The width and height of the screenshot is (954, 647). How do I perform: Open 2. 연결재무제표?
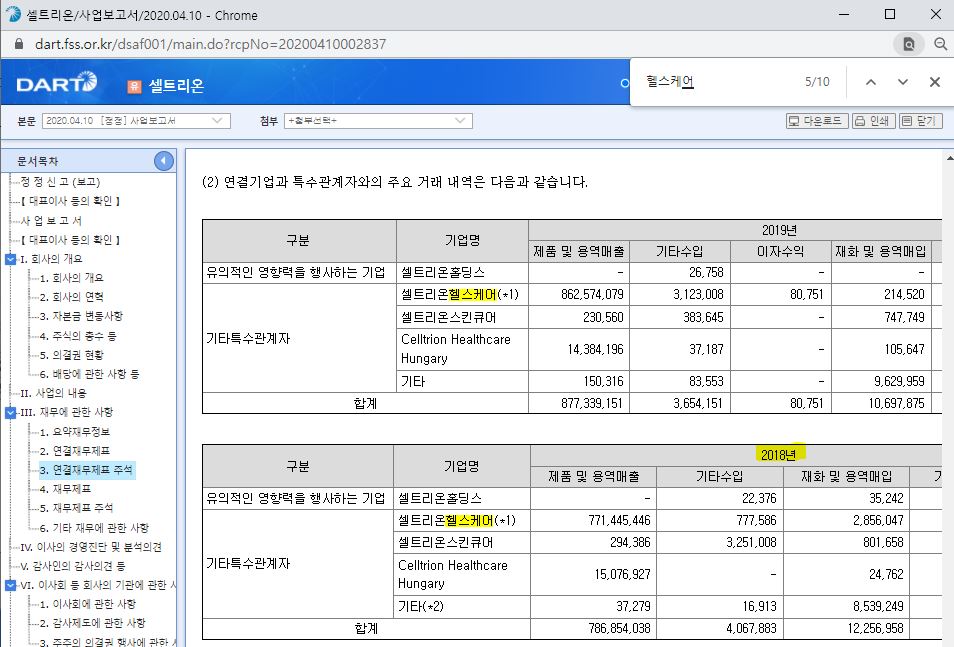[75, 451]
